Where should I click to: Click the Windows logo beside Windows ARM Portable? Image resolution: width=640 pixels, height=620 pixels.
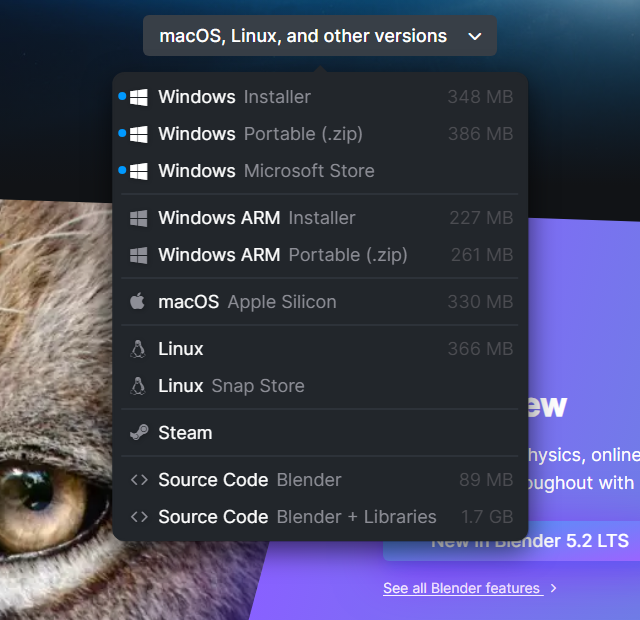[138, 255]
